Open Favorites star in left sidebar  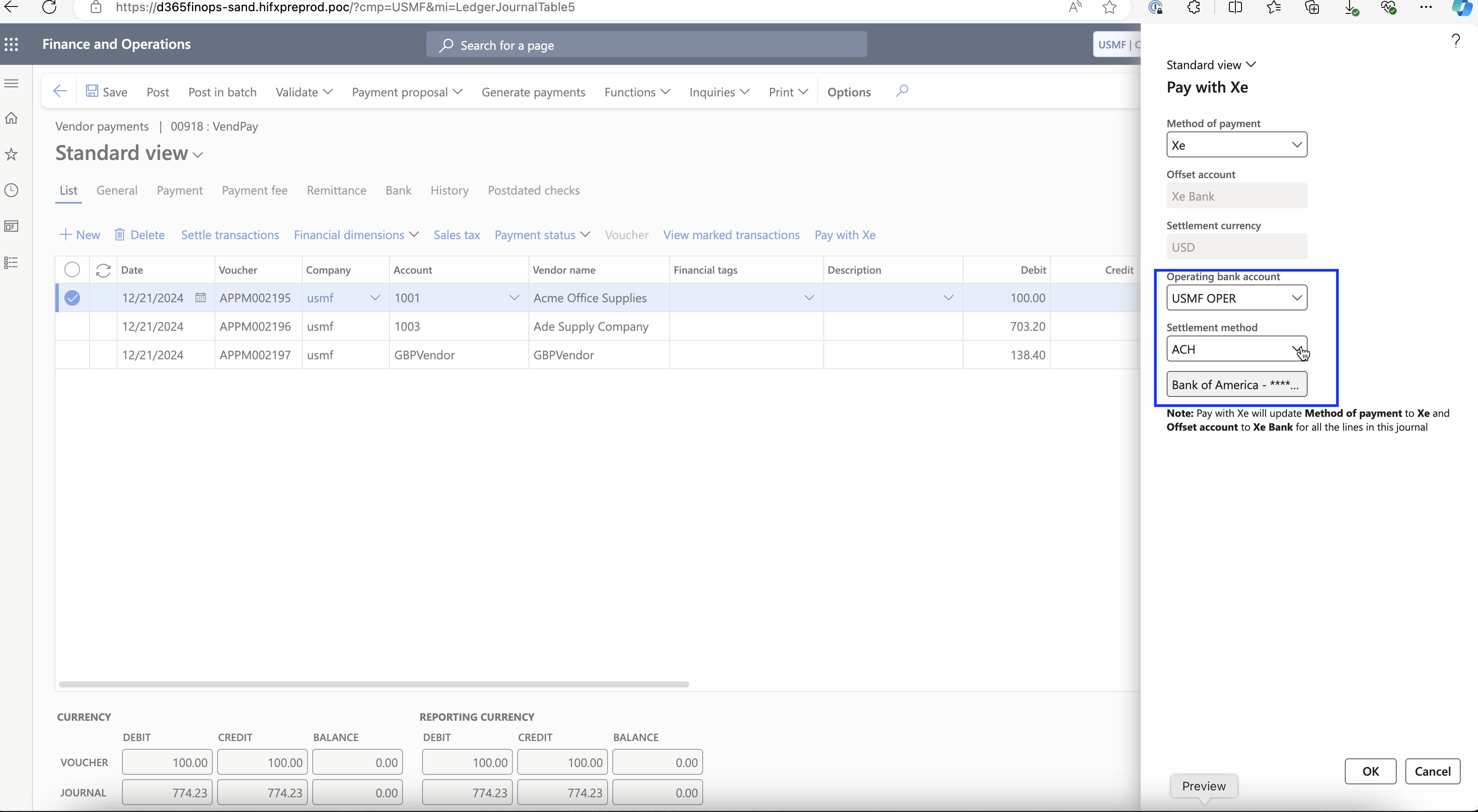12,154
